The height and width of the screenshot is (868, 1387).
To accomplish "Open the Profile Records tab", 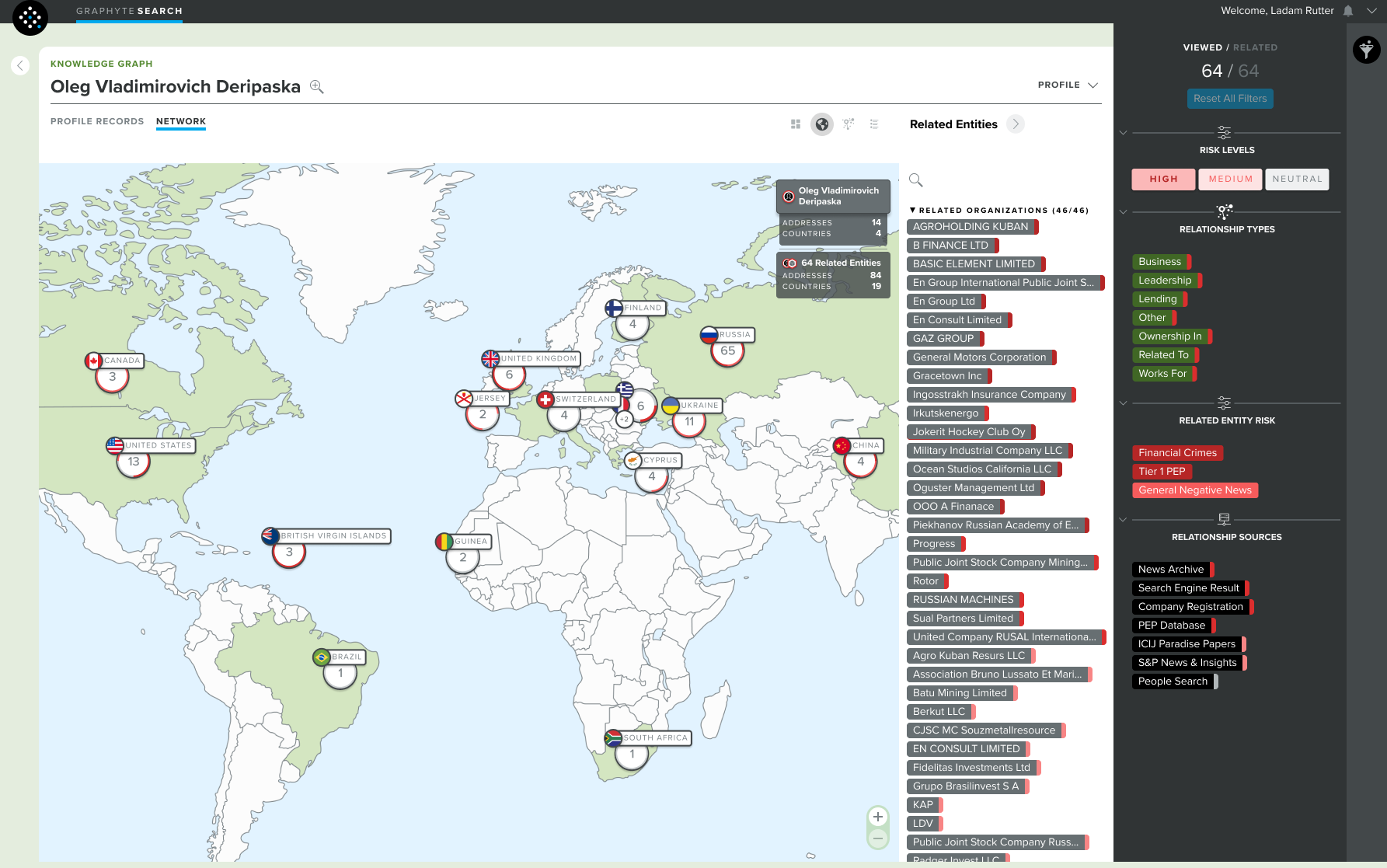I will click(97, 121).
